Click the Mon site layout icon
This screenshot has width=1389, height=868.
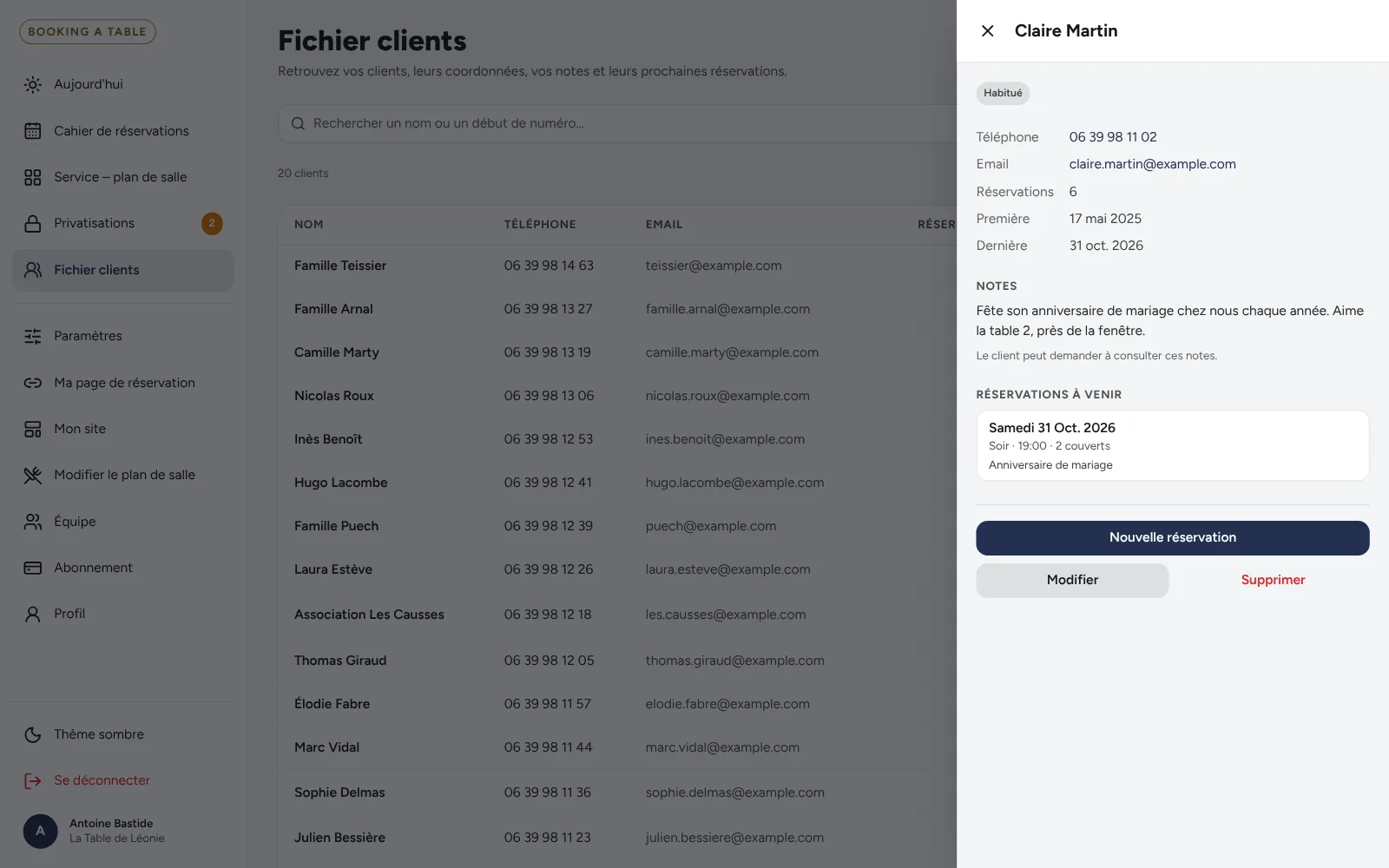point(33,429)
